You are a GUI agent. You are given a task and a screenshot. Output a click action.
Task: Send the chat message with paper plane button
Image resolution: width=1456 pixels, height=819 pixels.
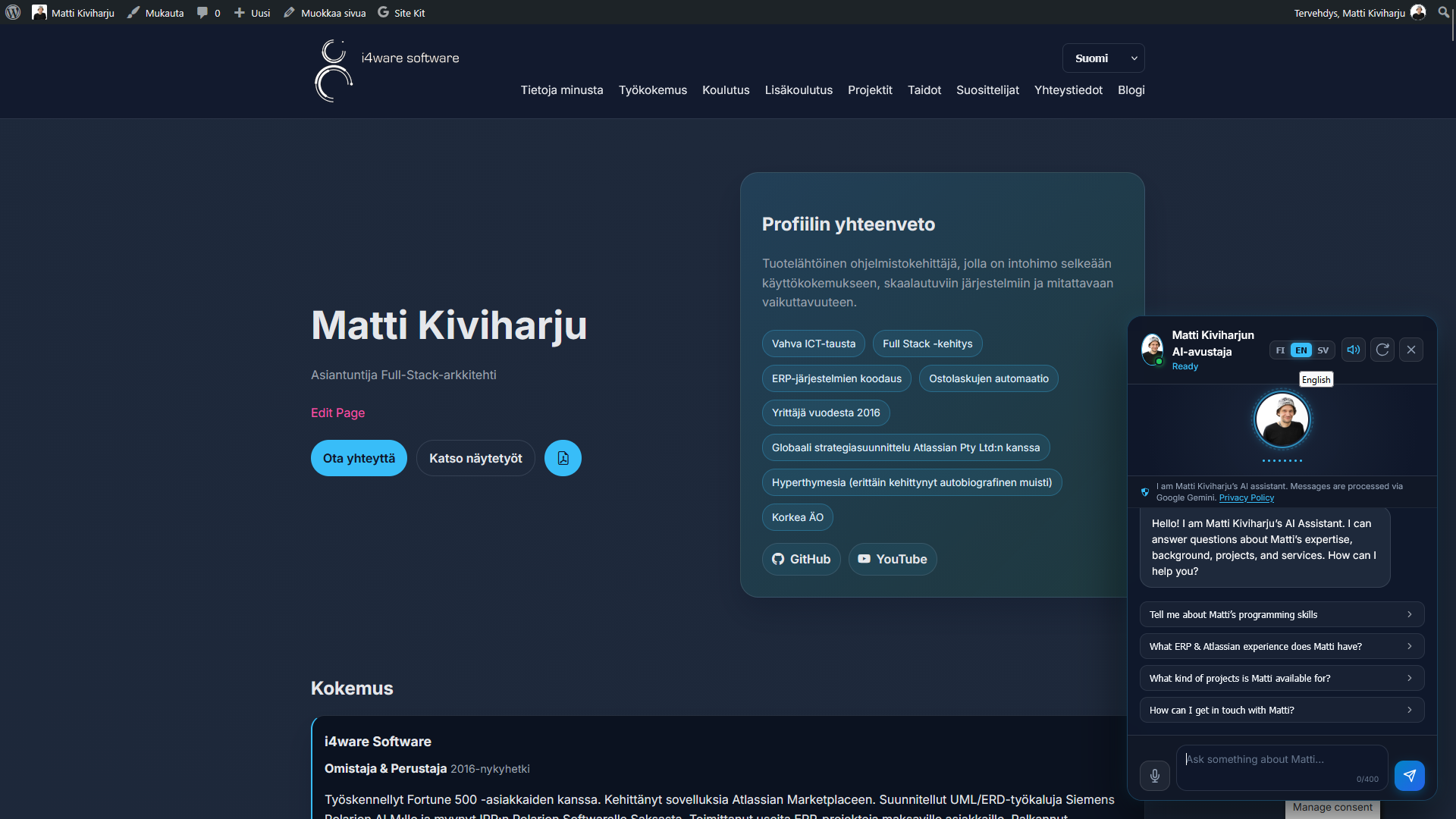(x=1410, y=776)
